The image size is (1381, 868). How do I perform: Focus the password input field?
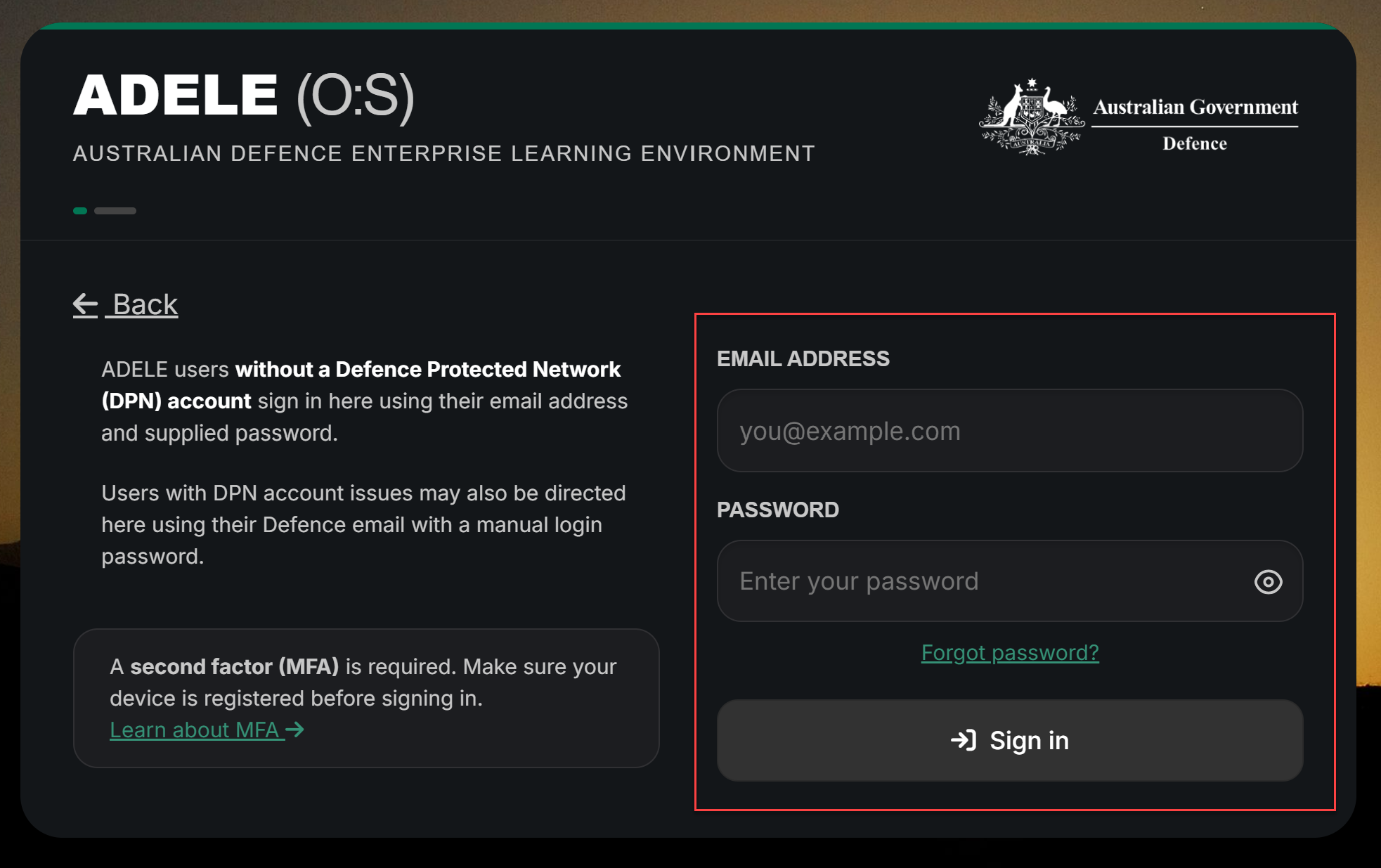click(1010, 581)
